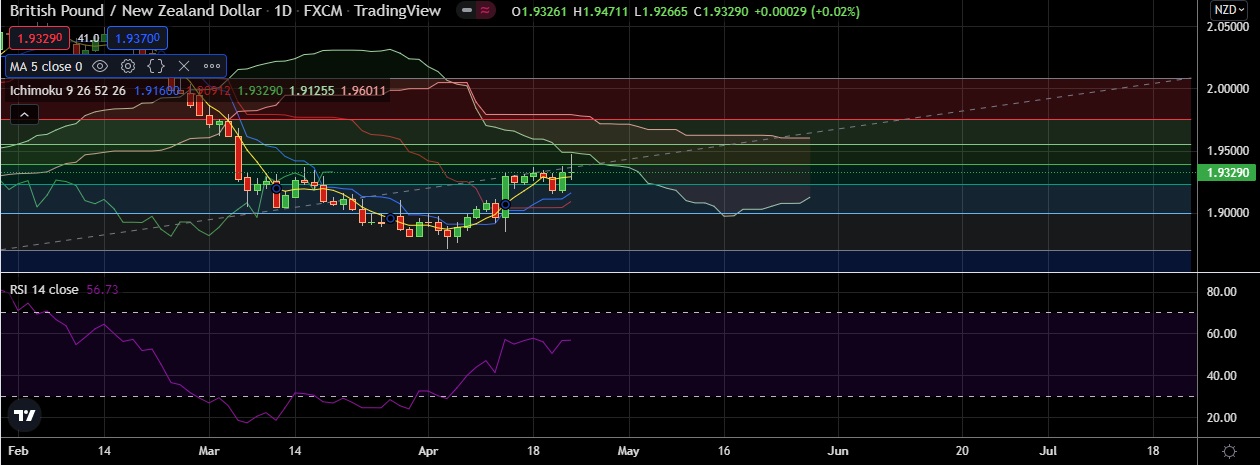Select the MA 5 close 0 legend label

click(46, 67)
